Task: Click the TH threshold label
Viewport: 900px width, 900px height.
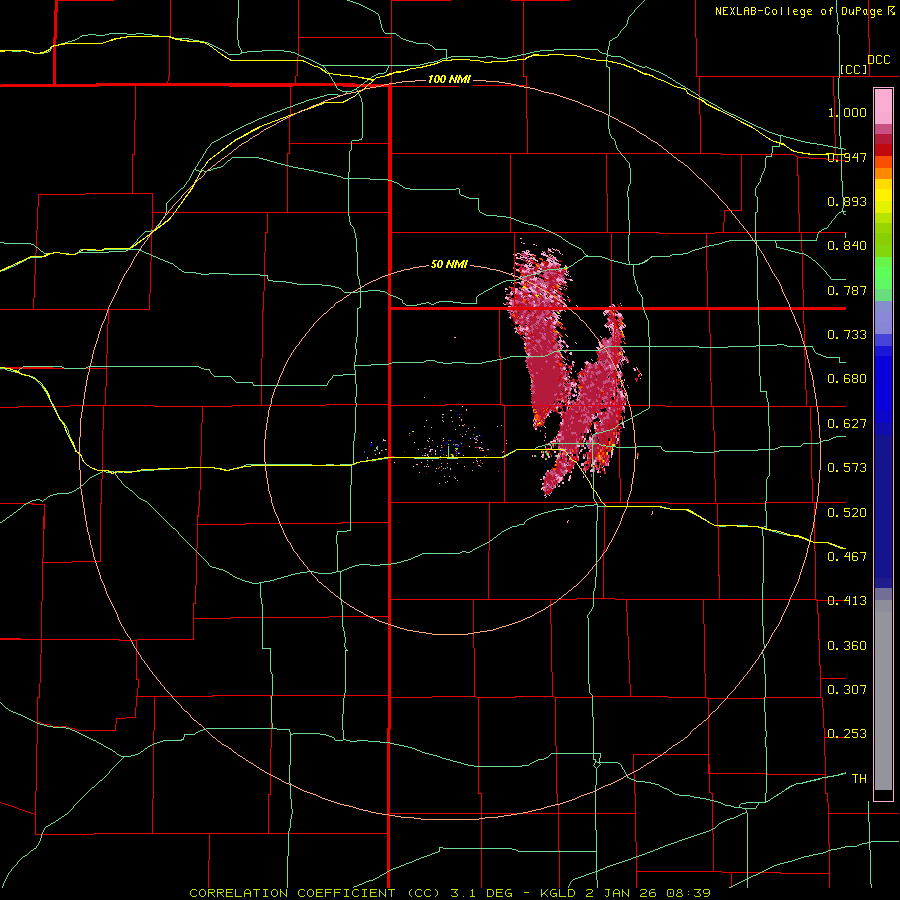Action: pos(859,779)
